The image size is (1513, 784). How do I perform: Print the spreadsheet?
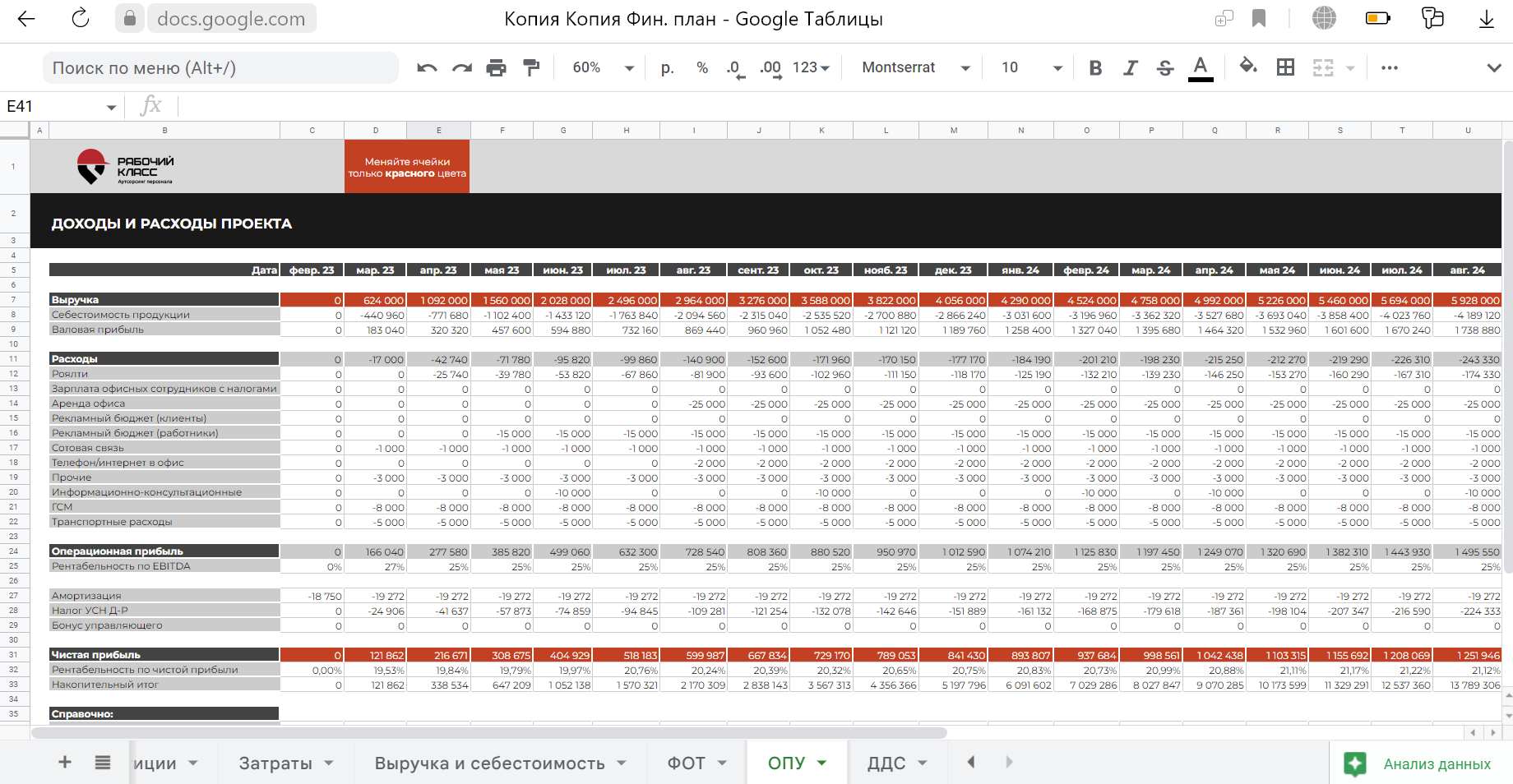point(497,68)
